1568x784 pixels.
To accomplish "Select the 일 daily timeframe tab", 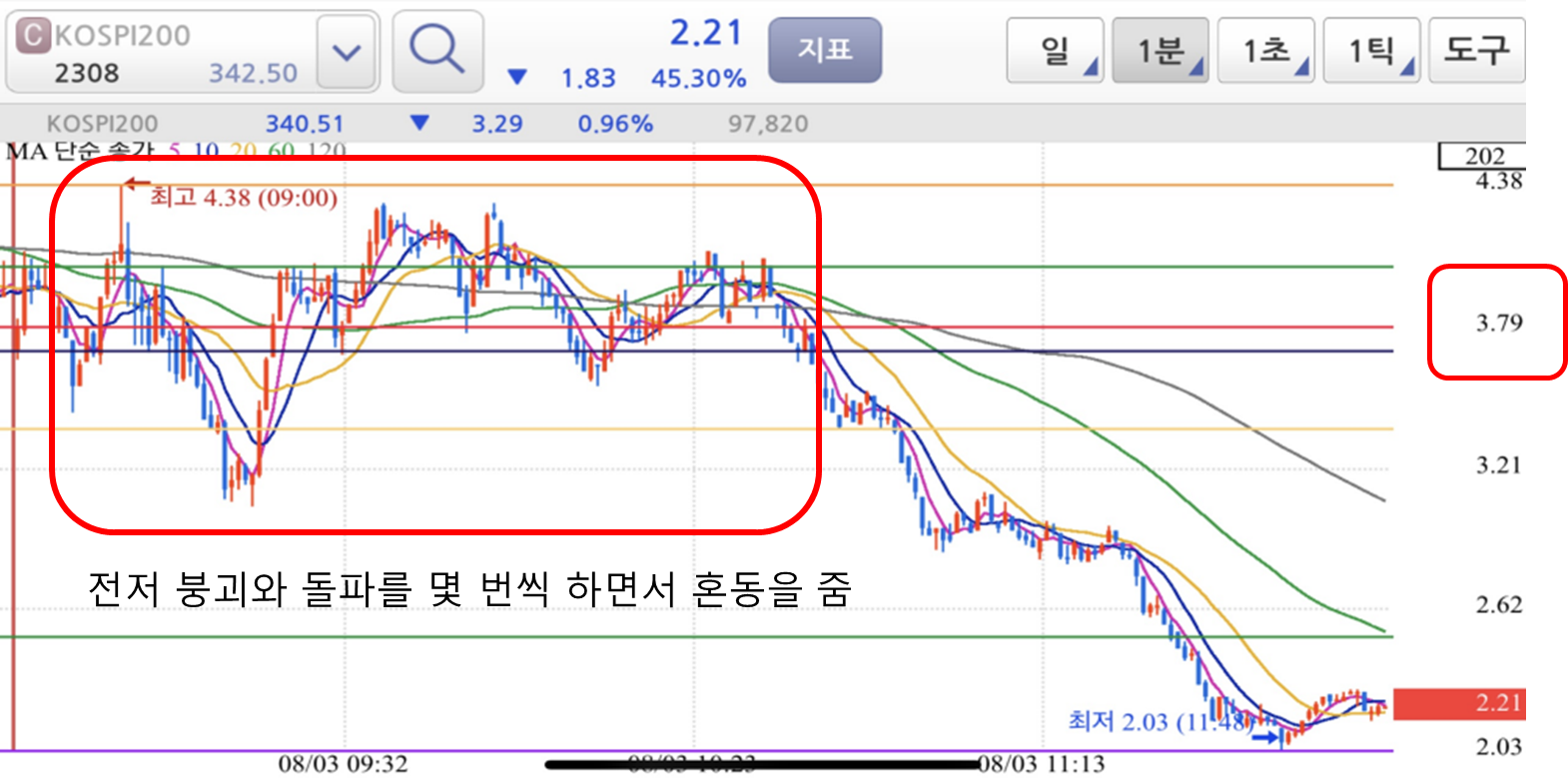I will point(1055,50).
